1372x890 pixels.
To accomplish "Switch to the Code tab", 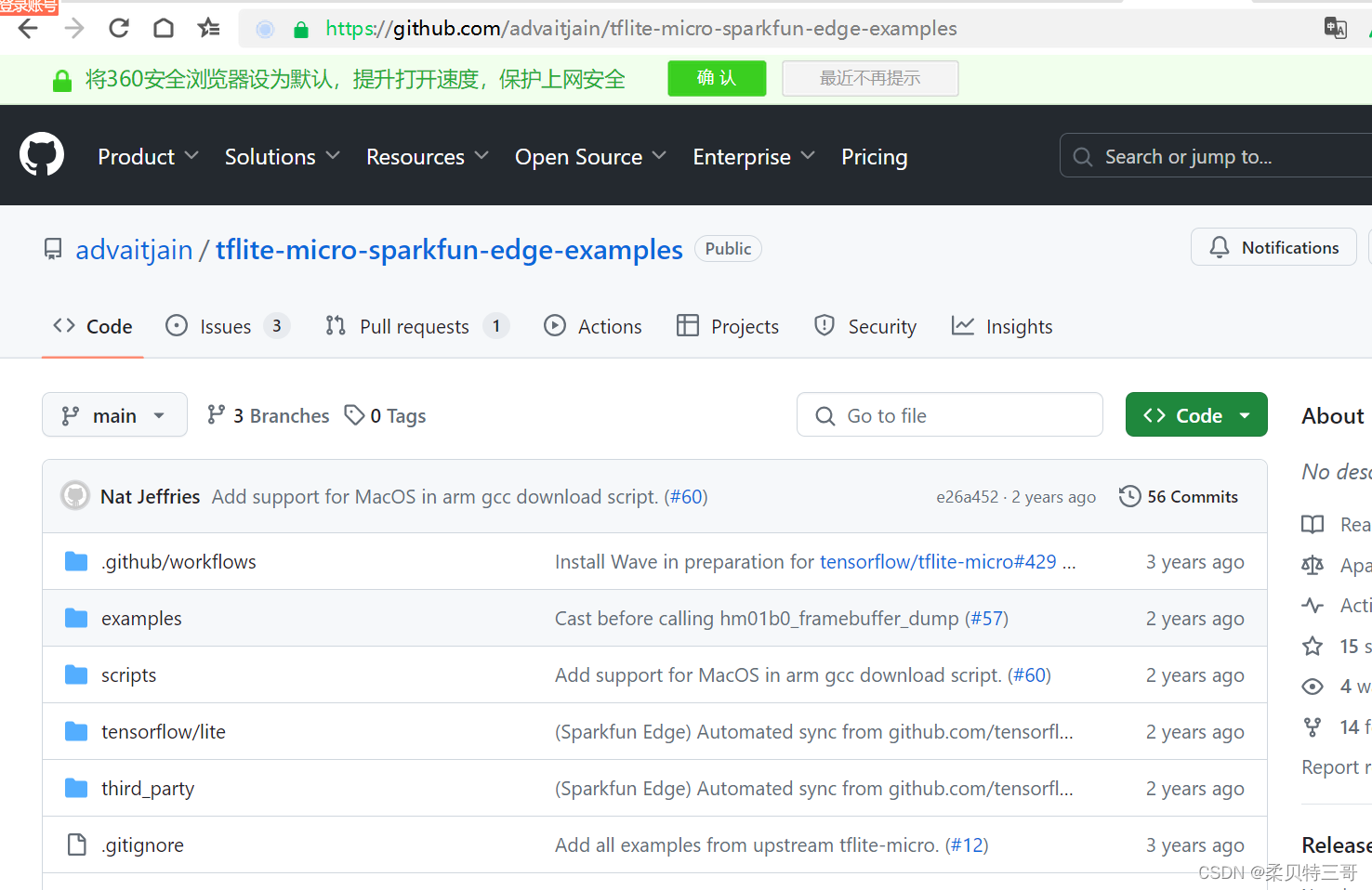I will (x=93, y=326).
